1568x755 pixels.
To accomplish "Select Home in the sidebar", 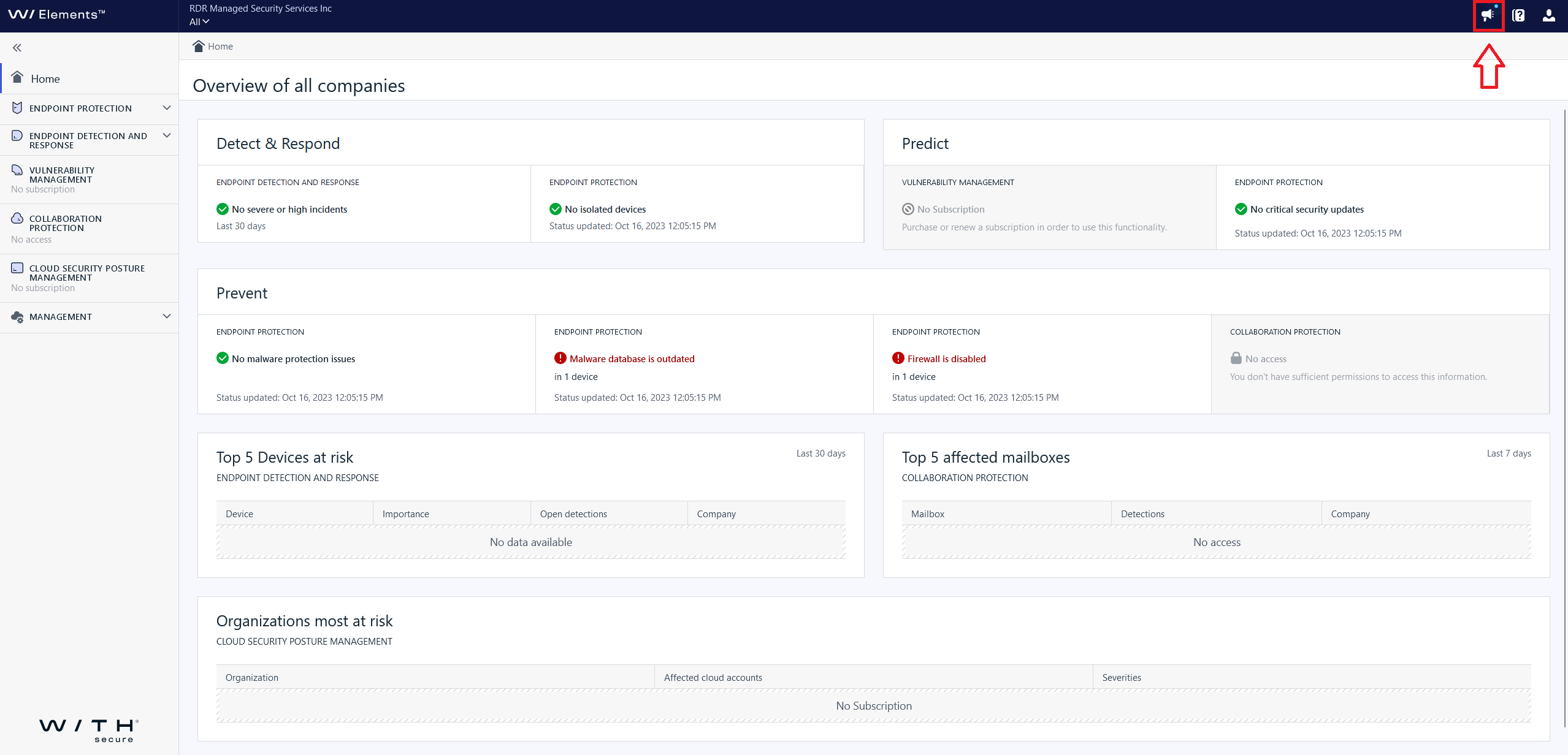I will click(x=90, y=78).
